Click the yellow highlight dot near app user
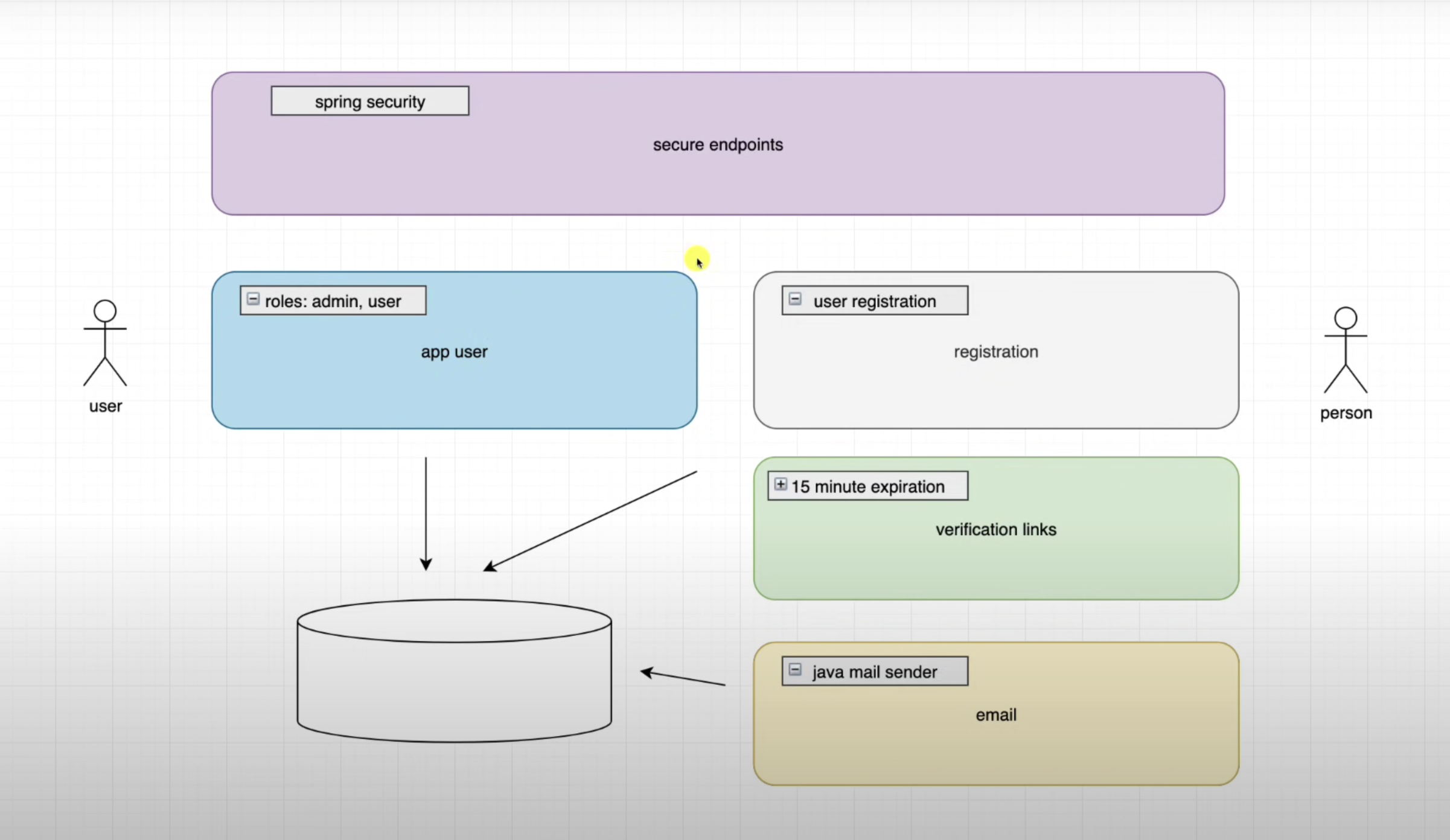This screenshot has width=1450, height=840. [x=697, y=258]
